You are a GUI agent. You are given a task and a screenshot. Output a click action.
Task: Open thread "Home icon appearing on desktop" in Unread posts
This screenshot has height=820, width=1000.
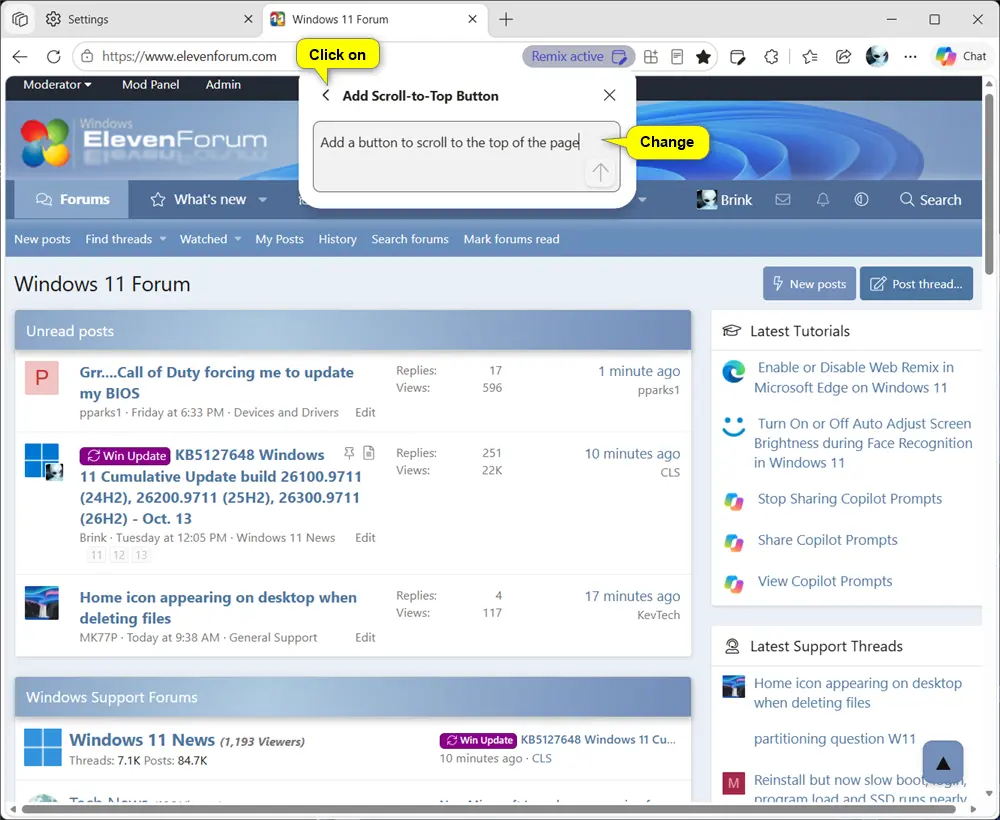218,608
